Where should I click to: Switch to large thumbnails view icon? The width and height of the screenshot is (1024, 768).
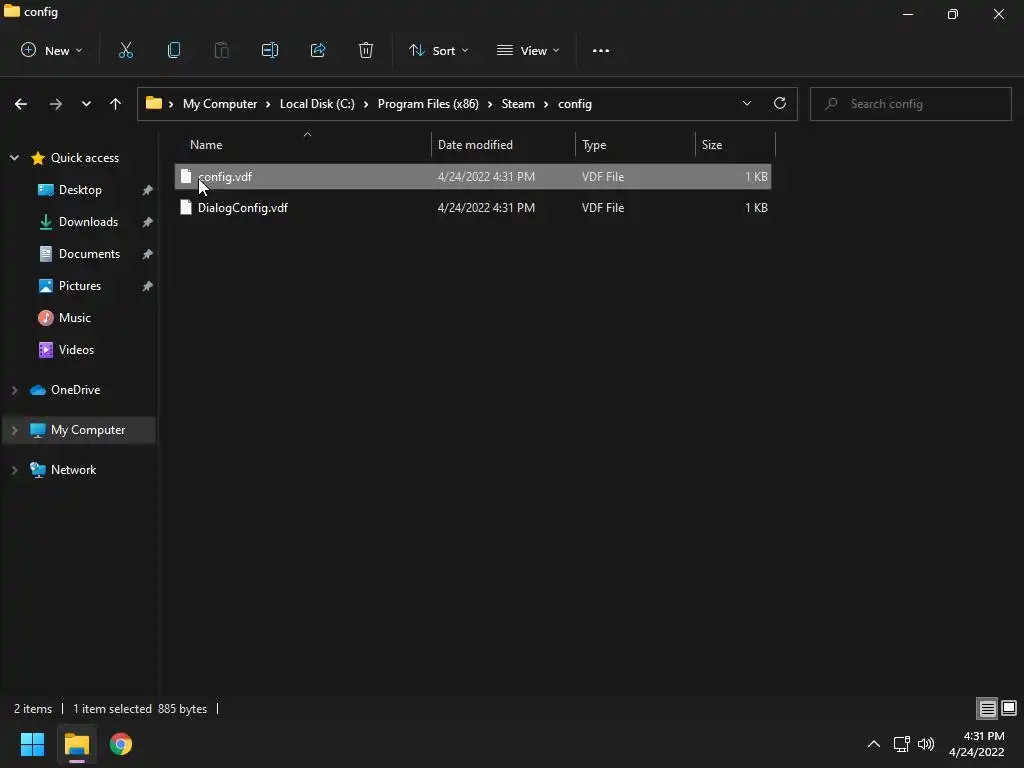pos(1009,708)
